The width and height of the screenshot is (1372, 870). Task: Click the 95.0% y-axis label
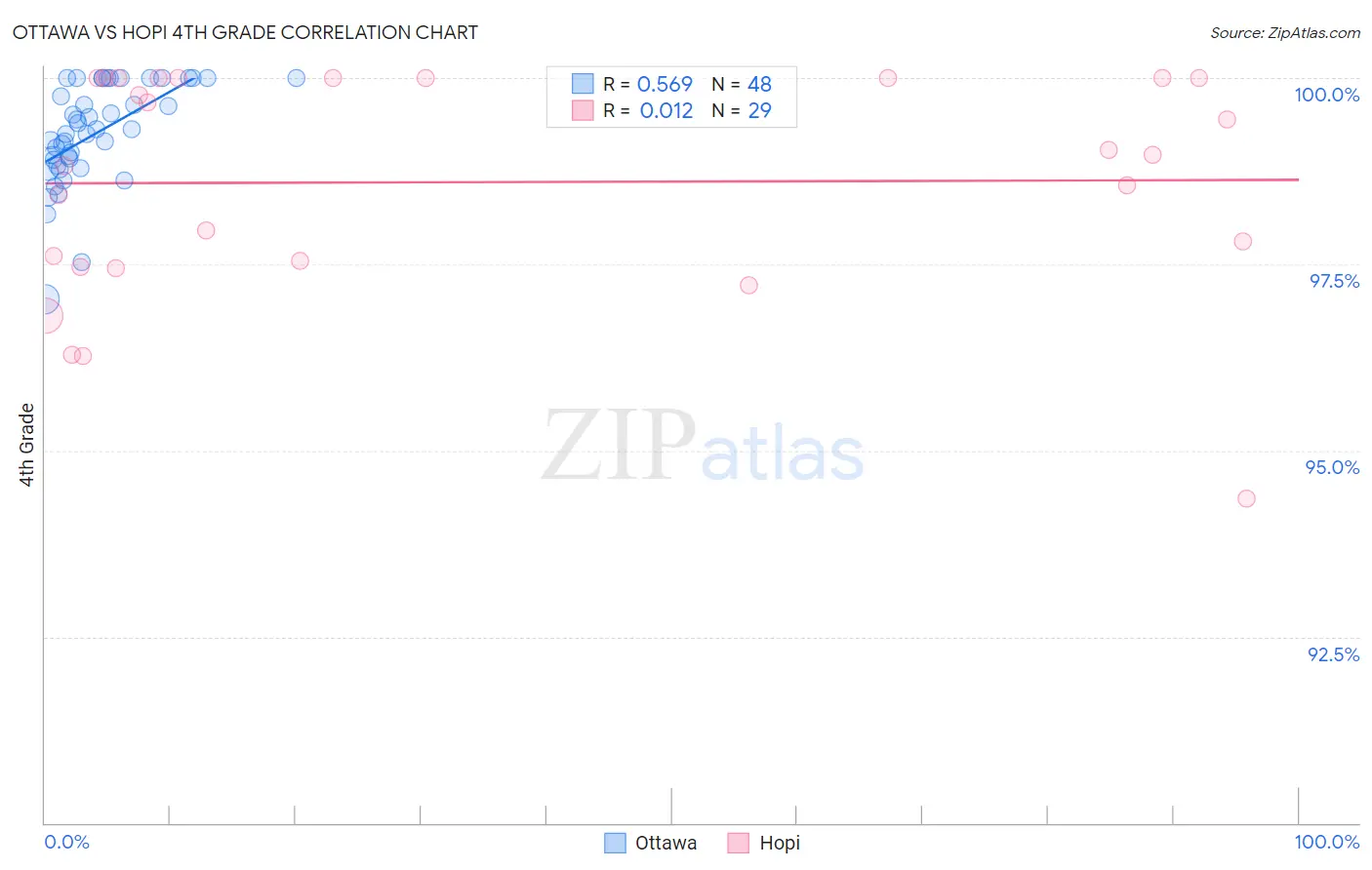pyautogui.click(x=1332, y=467)
